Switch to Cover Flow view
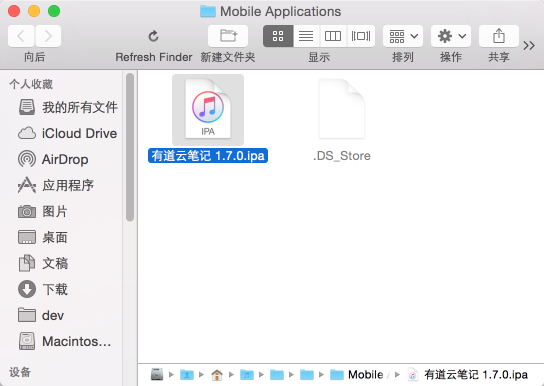Viewport: 544px width, 386px height. click(x=361, y=36)
